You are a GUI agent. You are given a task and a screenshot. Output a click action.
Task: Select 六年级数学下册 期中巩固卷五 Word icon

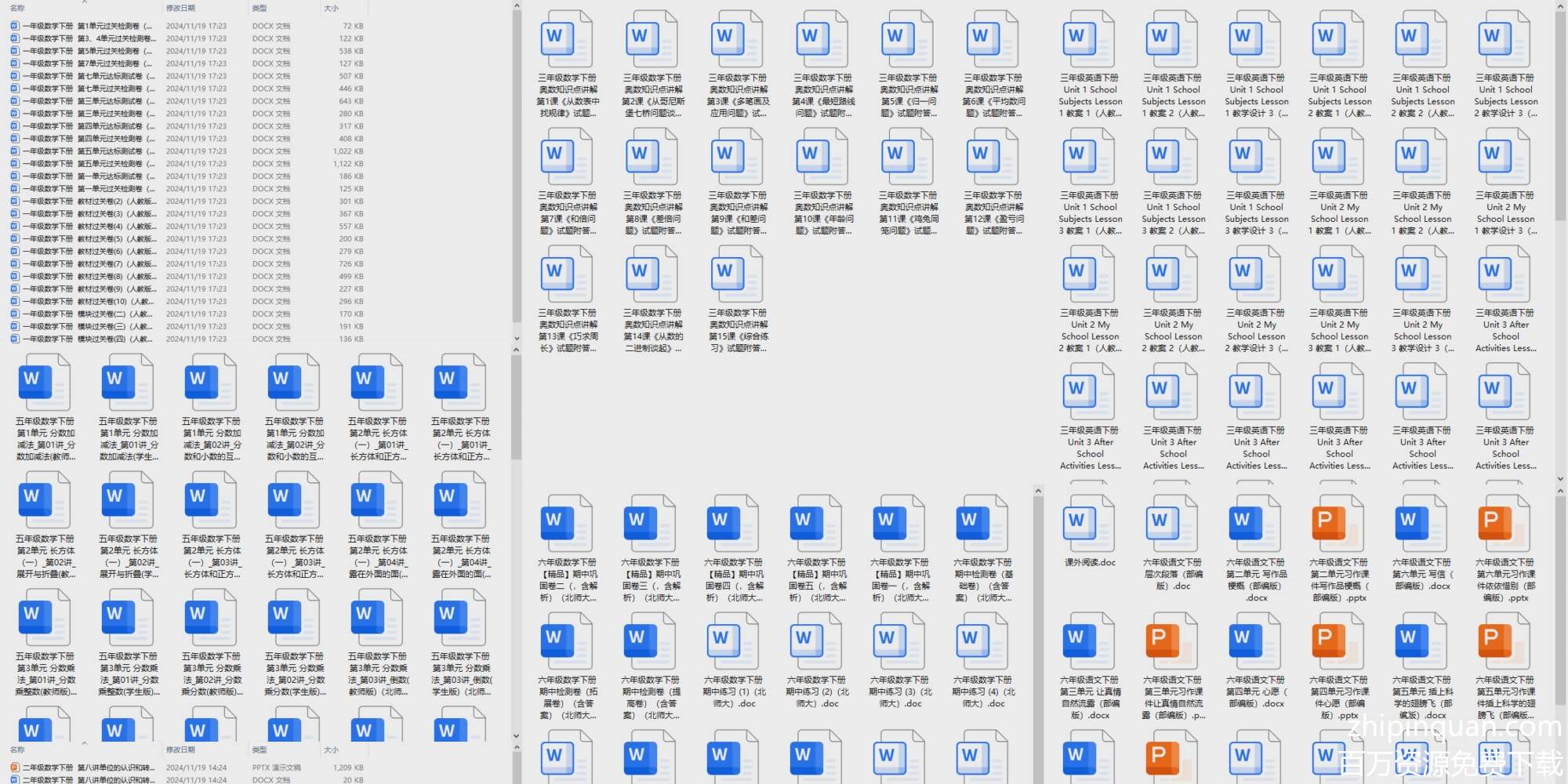click(815, 524)
